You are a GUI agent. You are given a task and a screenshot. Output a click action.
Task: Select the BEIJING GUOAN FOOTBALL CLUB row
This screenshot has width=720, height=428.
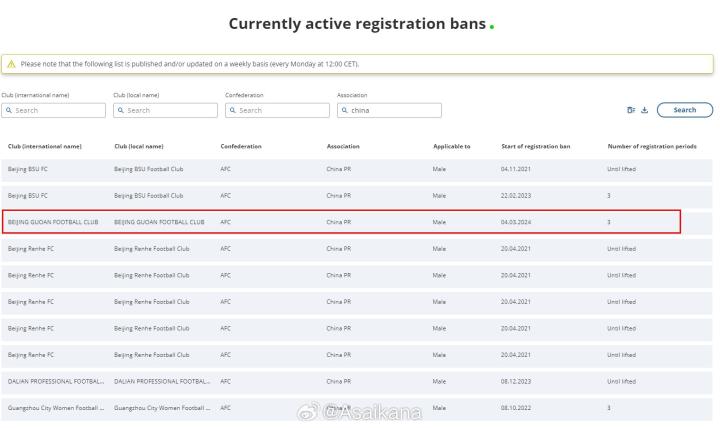340,221
